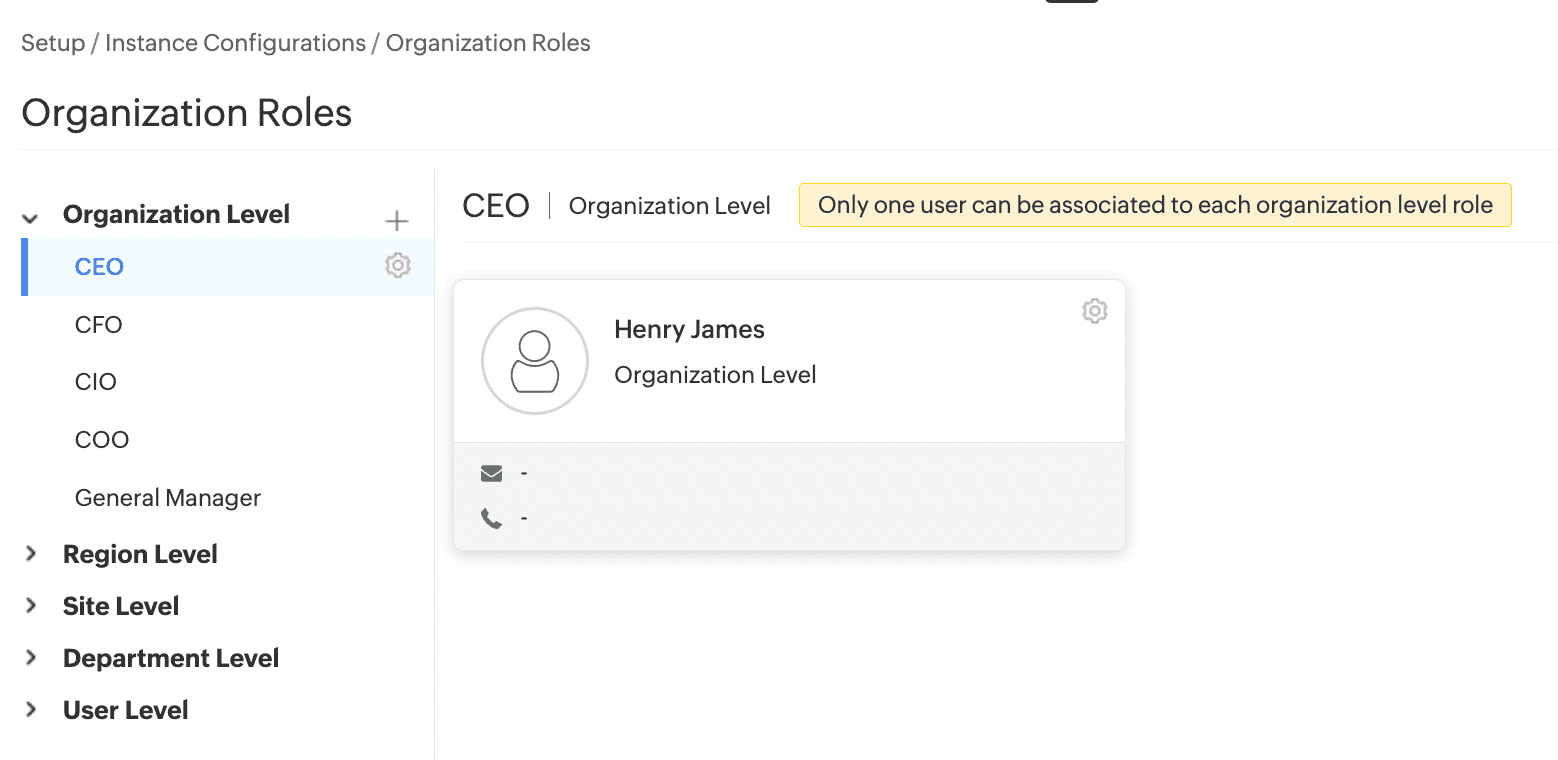
Task: Click the plus icon beside Organization Level
Action: point(397,221)
